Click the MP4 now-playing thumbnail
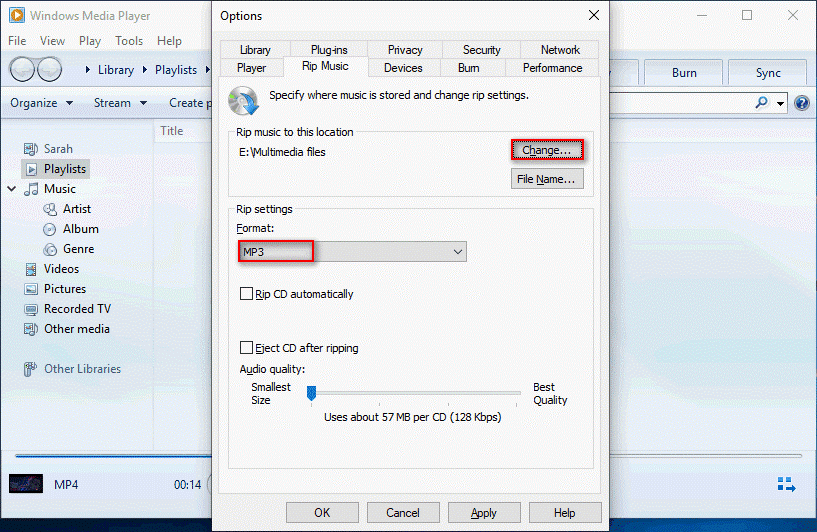The image size is (817, 532). [x=26, y=484]
